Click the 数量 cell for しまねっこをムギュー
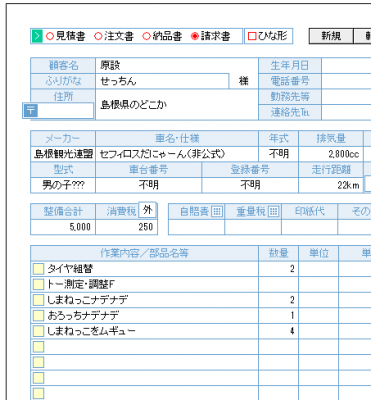Image resolution: width=371 pixels, height=400 pixels. click(278, 331)
